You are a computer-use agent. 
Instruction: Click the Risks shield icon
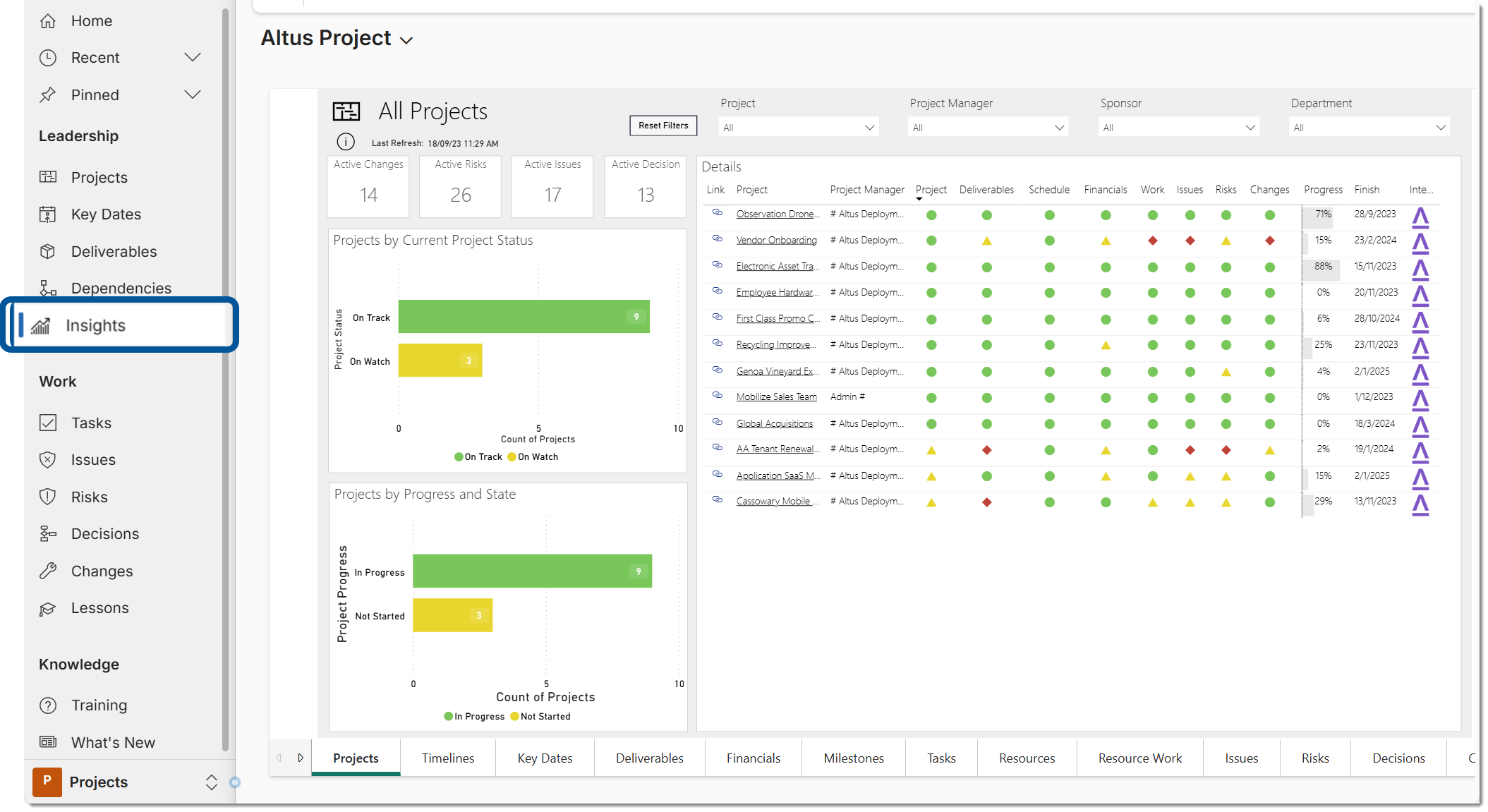click(x=48, y=497)
